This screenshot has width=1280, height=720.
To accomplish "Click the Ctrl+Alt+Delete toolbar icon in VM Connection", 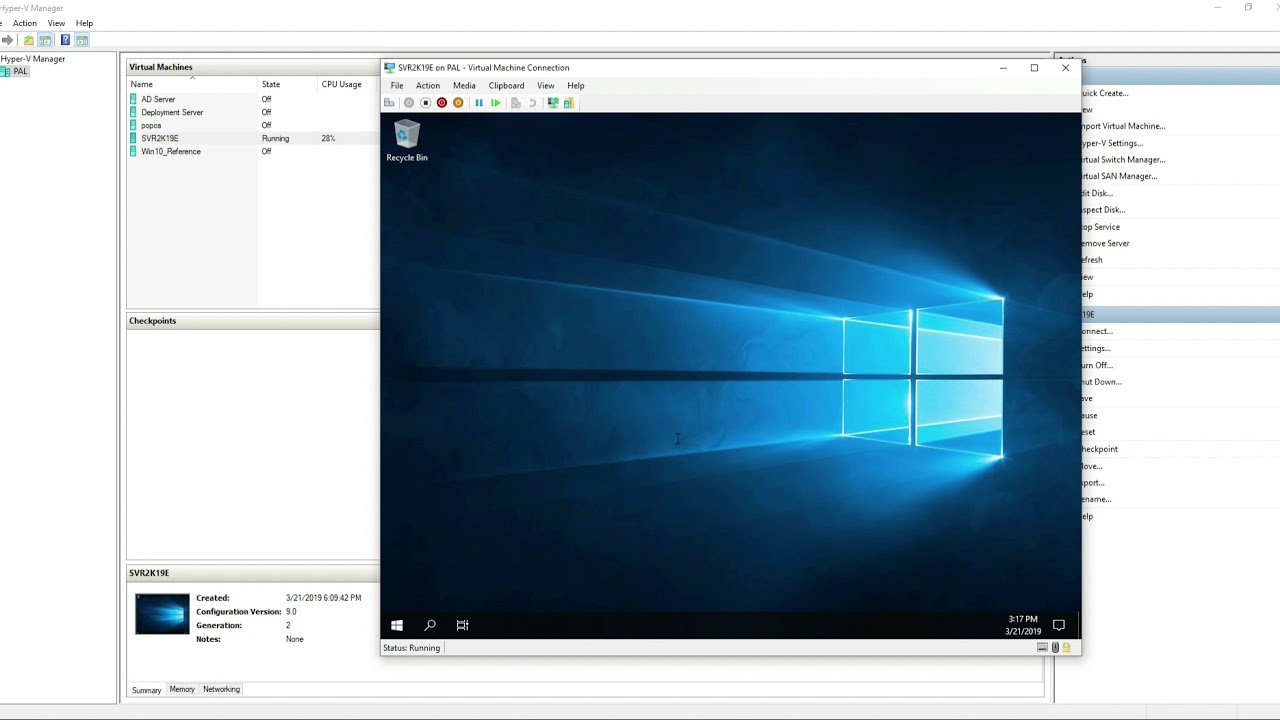I will pos(389,103).
